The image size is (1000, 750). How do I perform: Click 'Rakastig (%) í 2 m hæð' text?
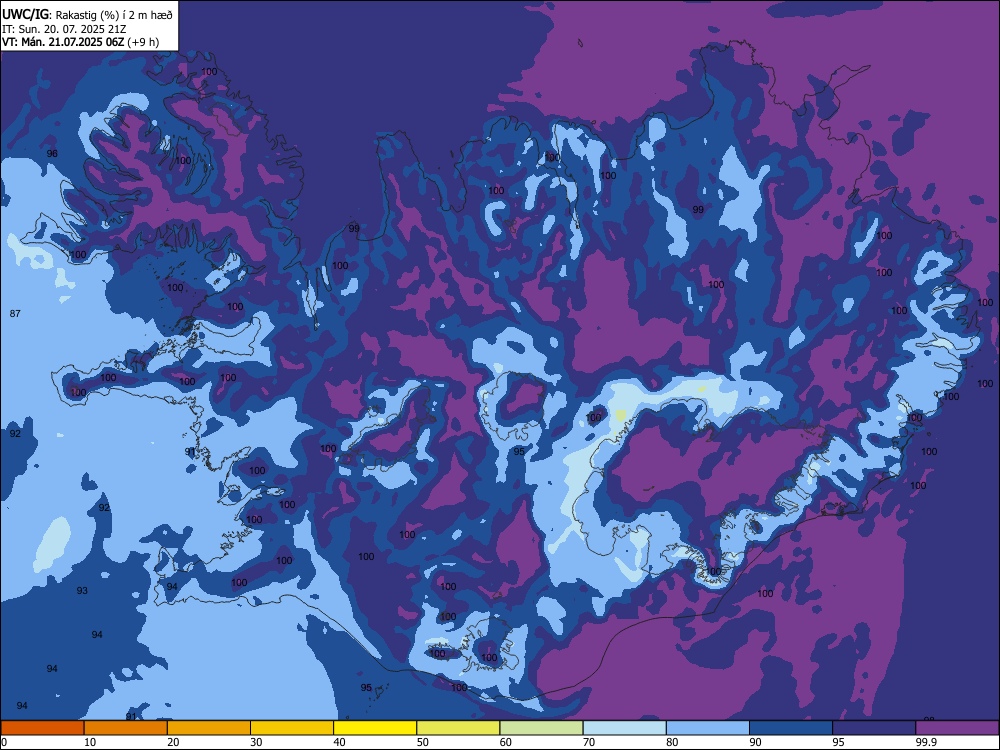pos(114,15)
